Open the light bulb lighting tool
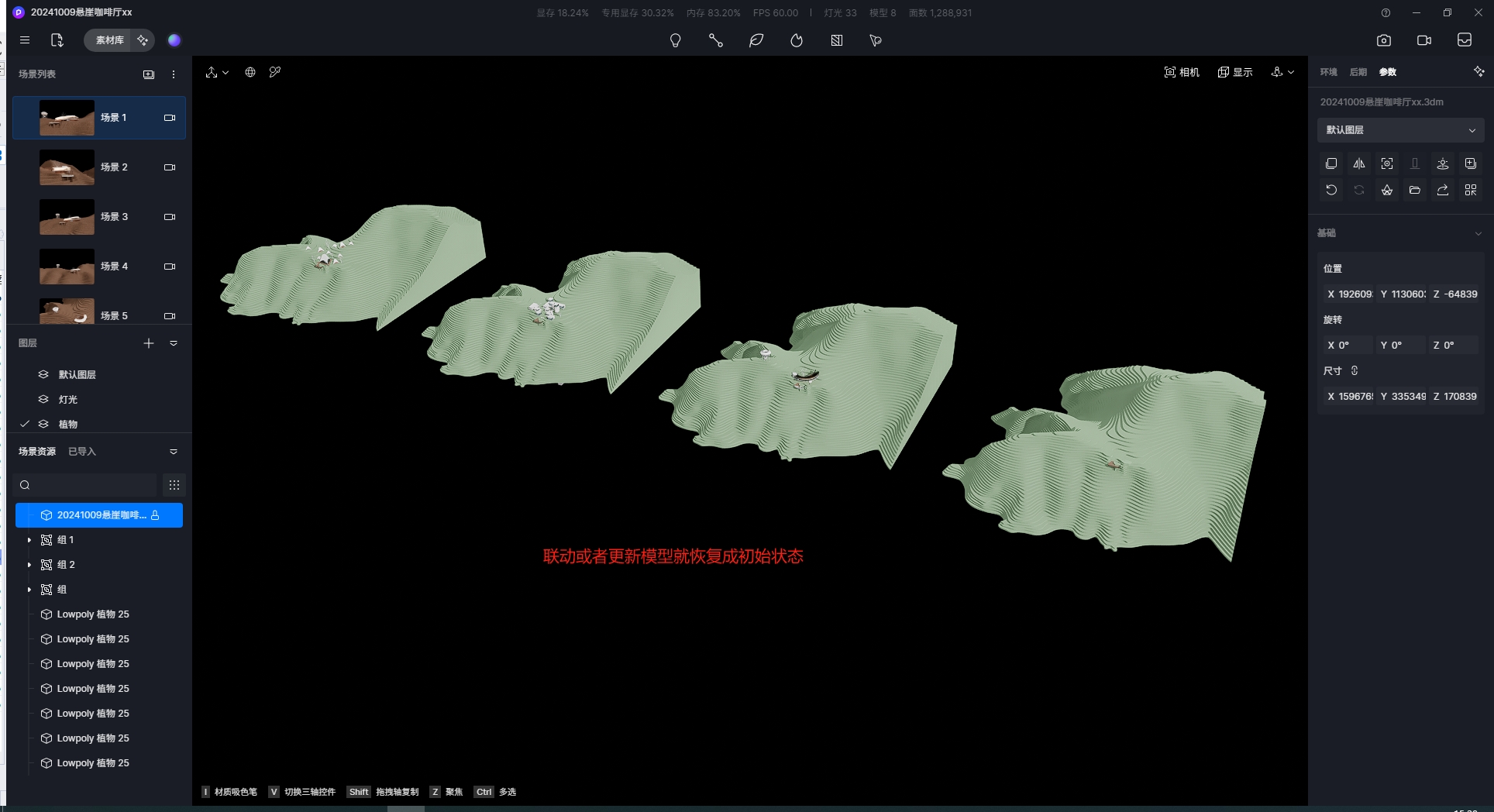The height and width of the screenshot is (812, 1494). click(675, 40)
